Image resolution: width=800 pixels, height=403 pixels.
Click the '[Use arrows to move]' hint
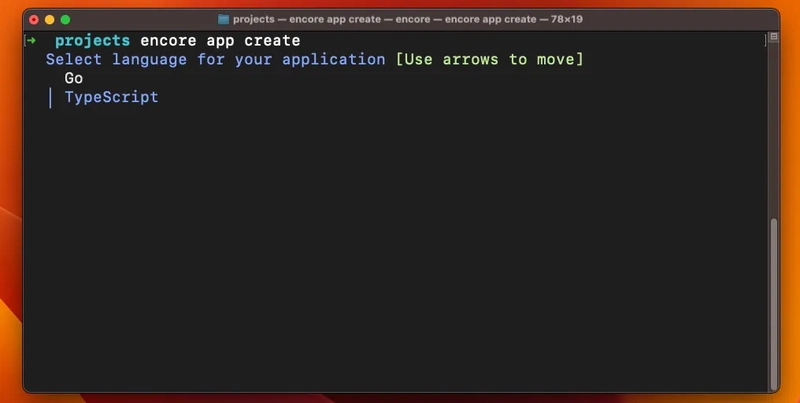[490, 59]
